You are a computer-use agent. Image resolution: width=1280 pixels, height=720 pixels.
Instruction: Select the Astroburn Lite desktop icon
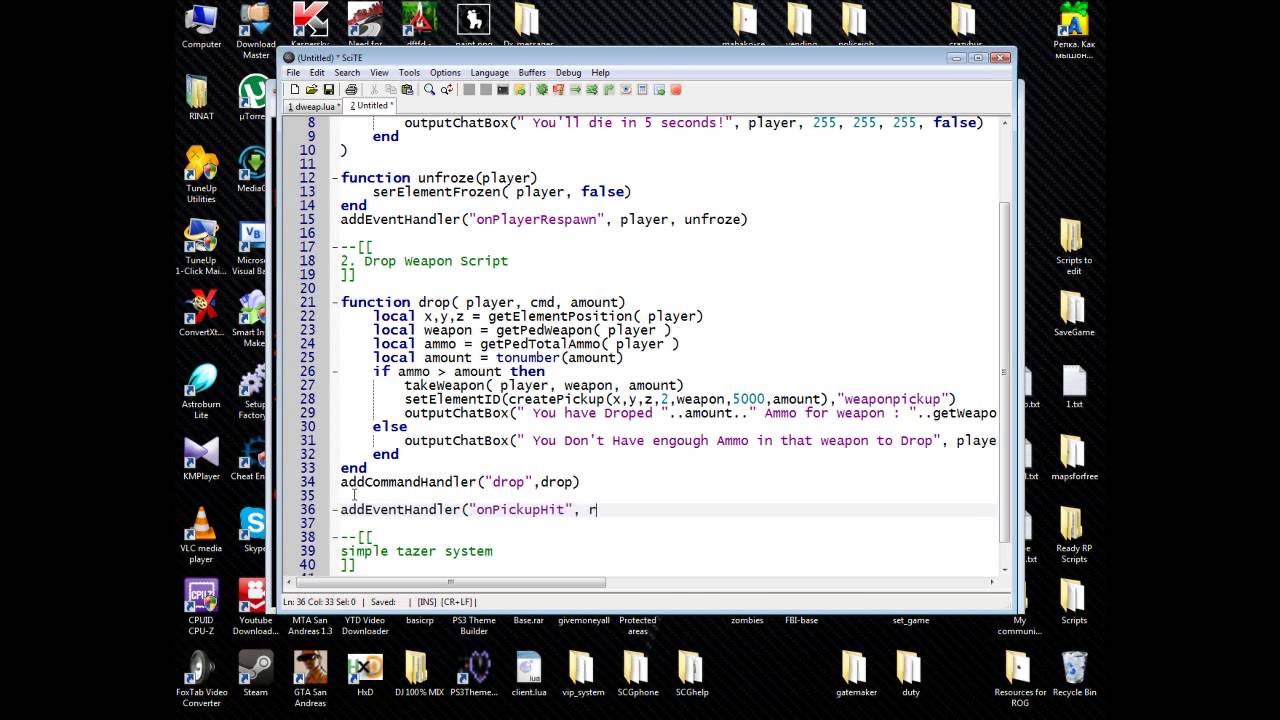point(201,390)
